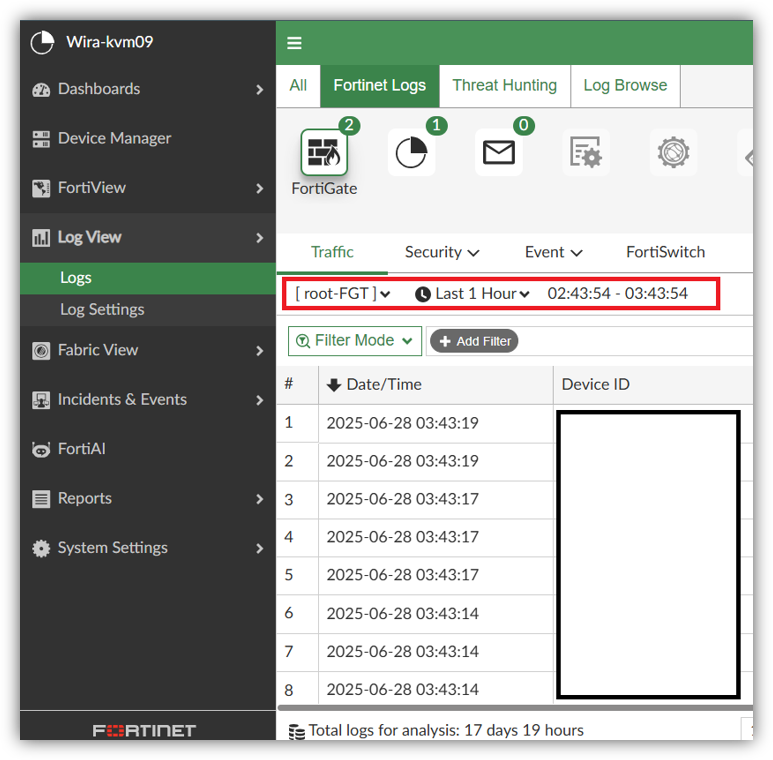Screen dimensions: 773x760
Task: Open the root-FGT device dropdown
Action: pyautogui.click(x=343, y=294)
